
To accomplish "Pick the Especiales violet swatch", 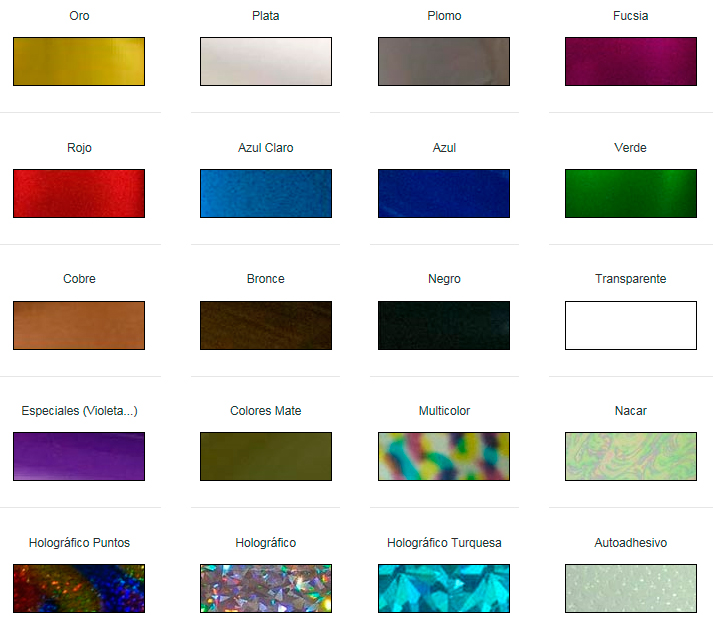I will pyautogui.click(x=79, y=456).
